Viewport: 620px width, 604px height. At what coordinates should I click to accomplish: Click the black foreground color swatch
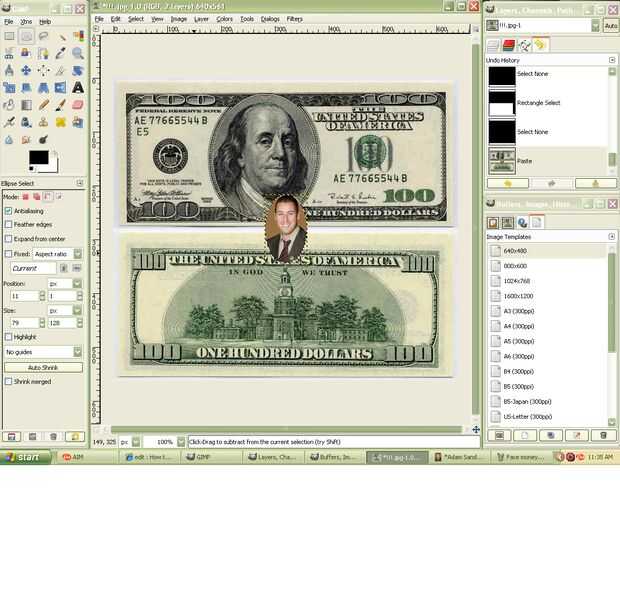tap(39, 157)
